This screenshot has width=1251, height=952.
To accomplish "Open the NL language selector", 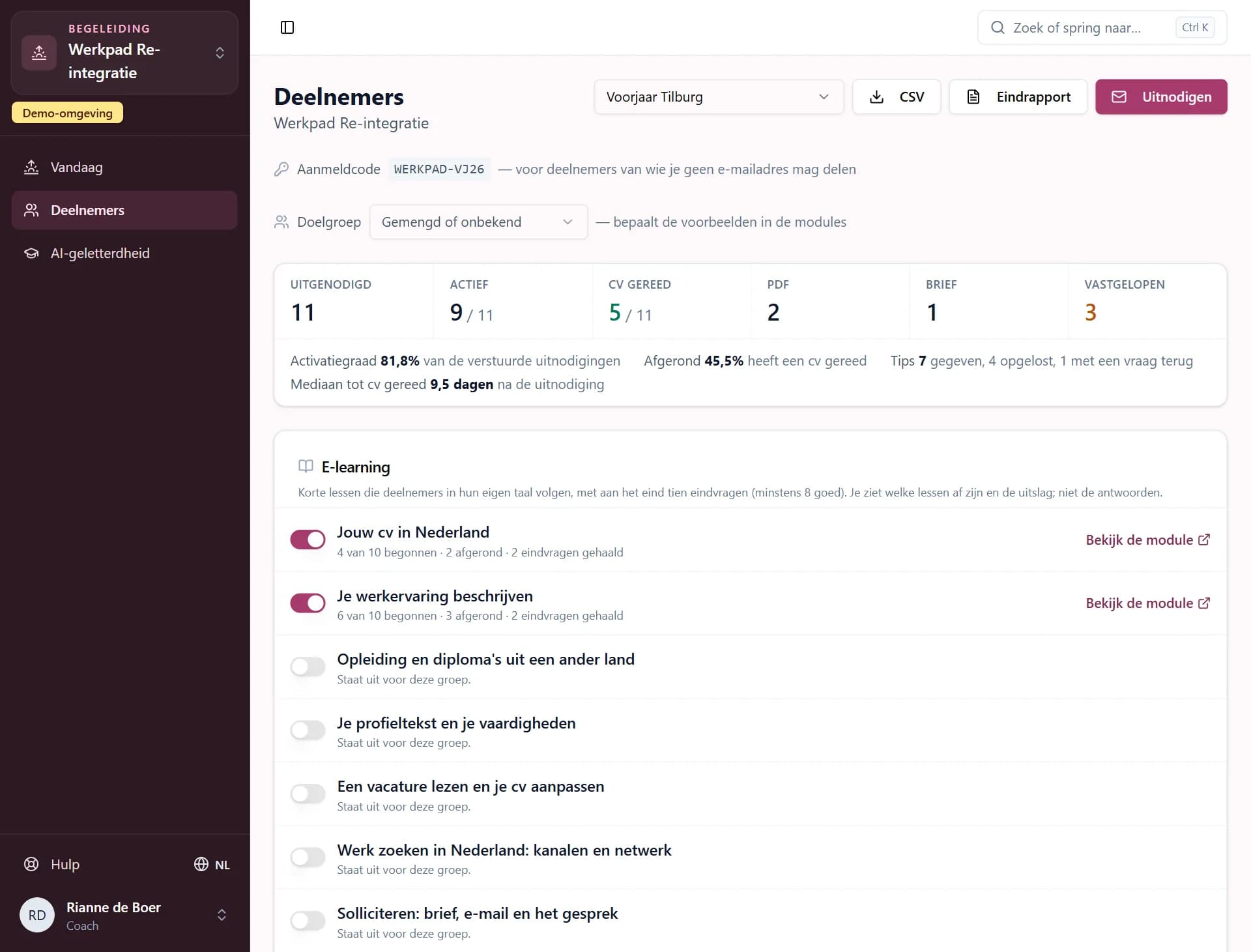I will pos(212,864).
